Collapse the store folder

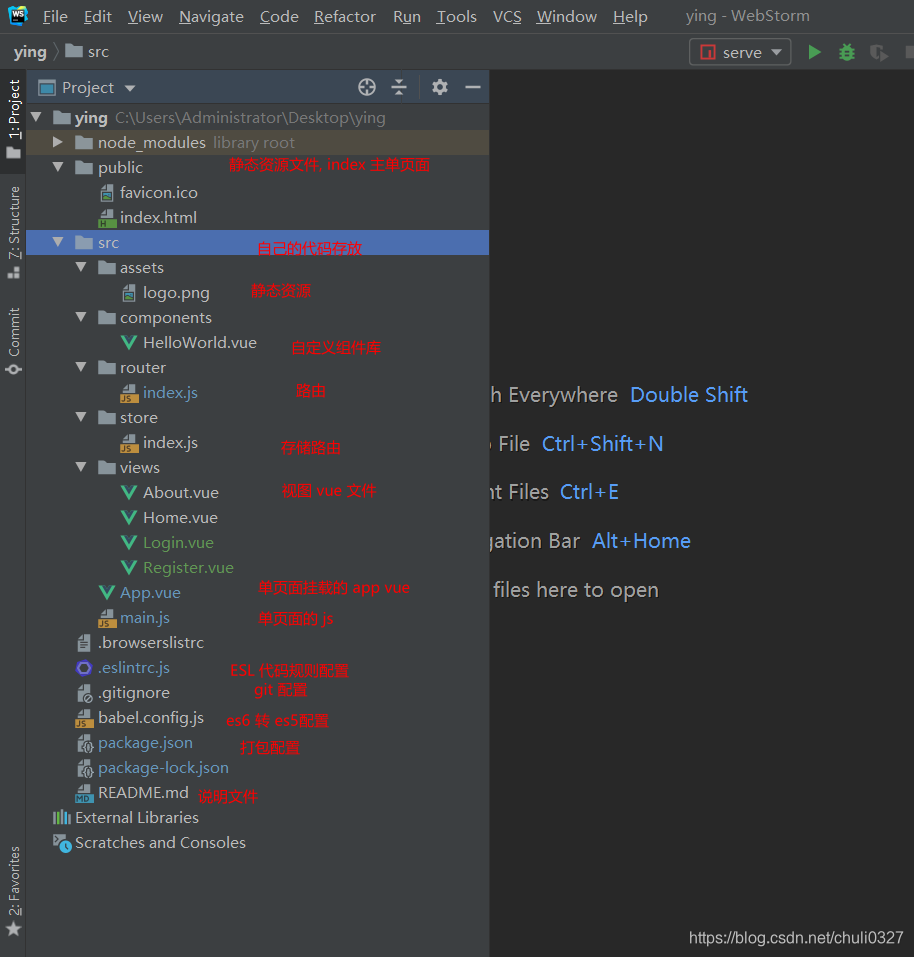(x=81, y=417)
